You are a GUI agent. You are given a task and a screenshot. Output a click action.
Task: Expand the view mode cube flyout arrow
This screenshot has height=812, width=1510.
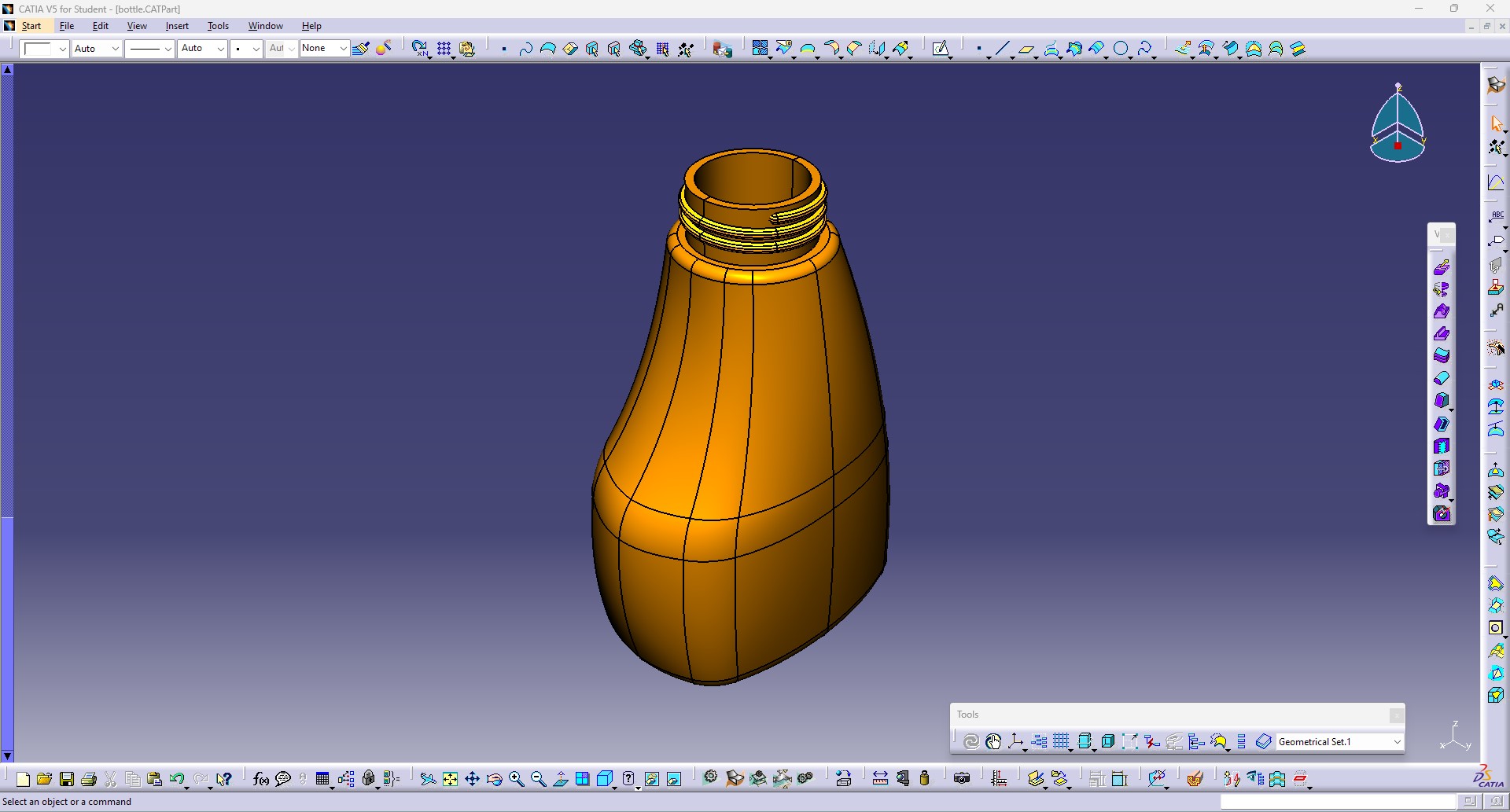point(615,787)
